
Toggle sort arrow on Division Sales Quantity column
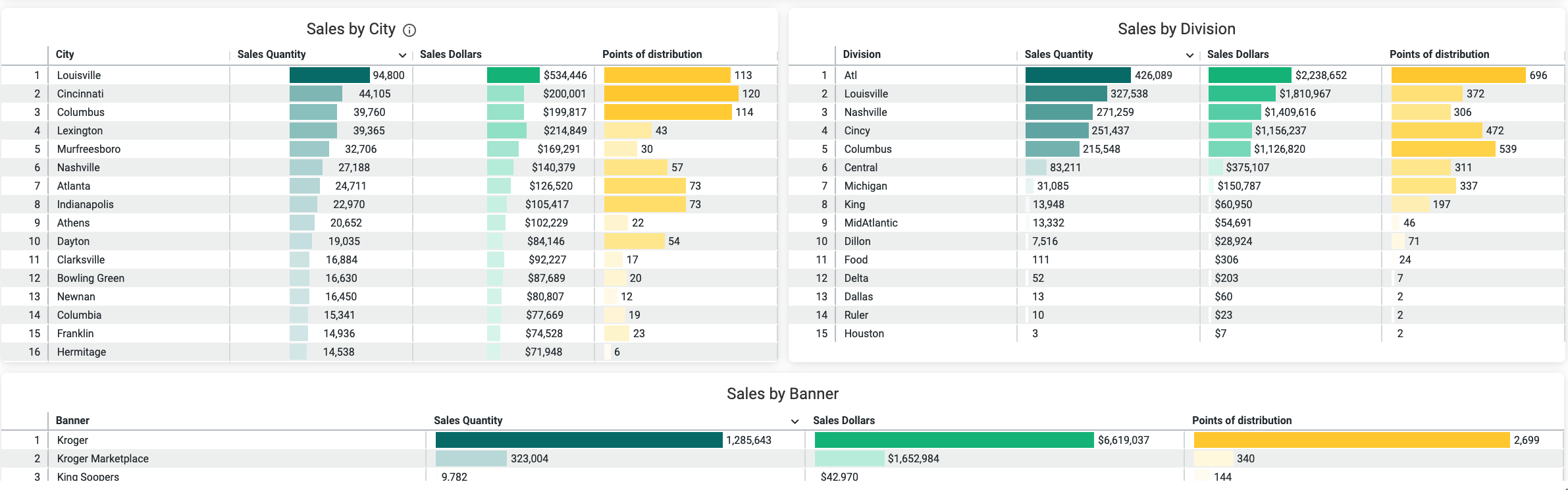tap(1189, 55)
